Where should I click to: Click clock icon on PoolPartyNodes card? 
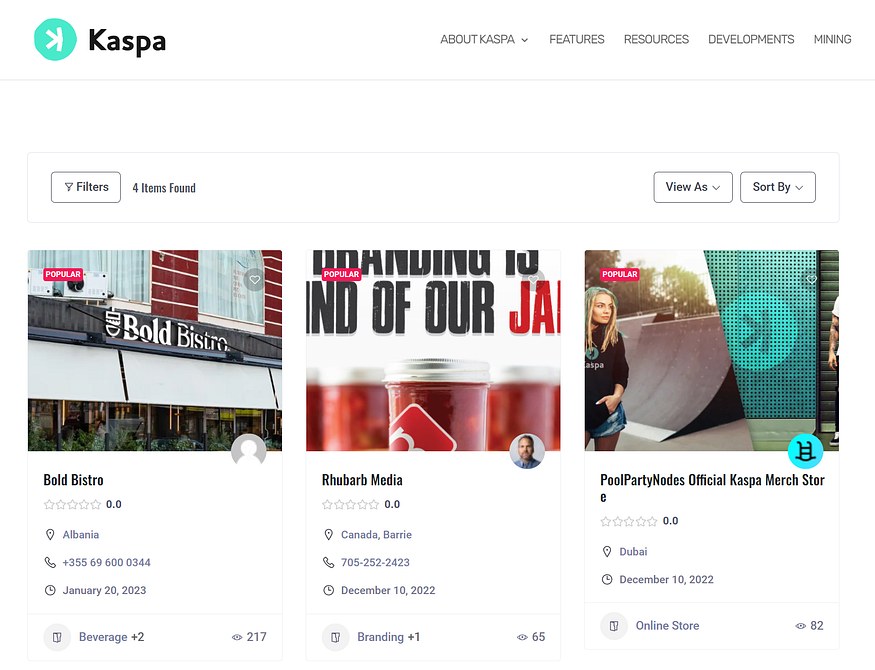point(607,579)
